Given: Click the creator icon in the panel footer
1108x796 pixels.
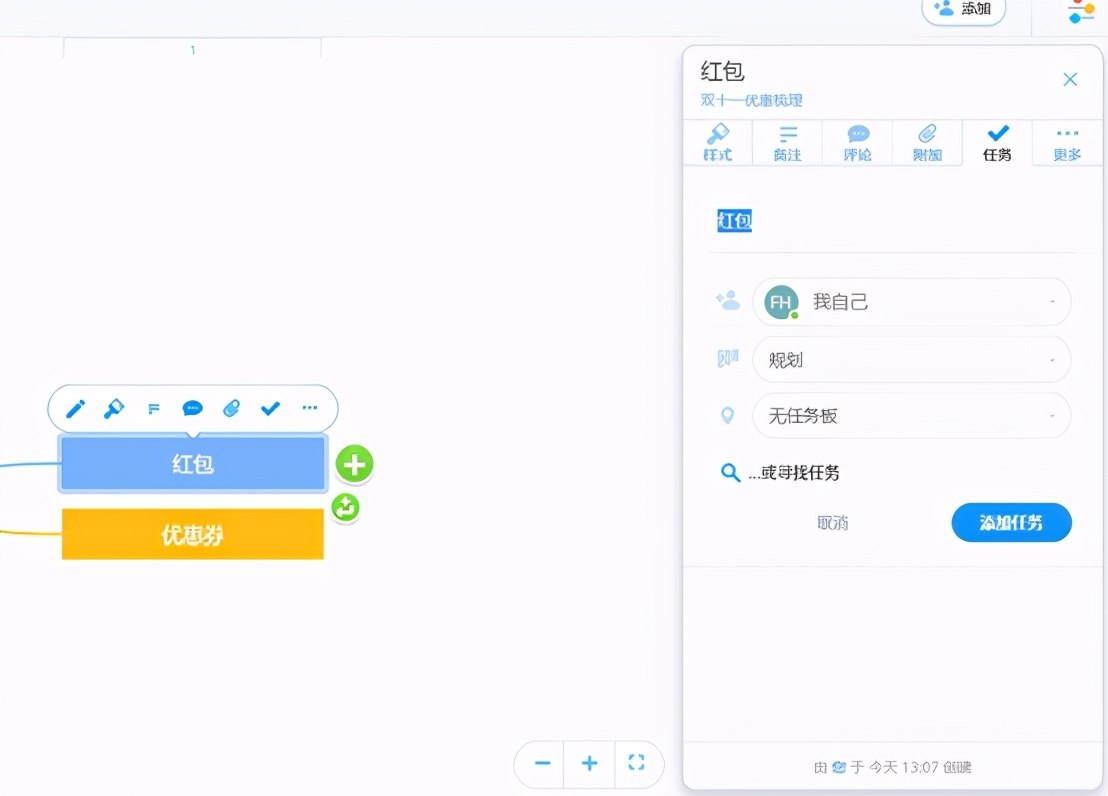Looking at the screenshot, I should (x=839, y=767).
